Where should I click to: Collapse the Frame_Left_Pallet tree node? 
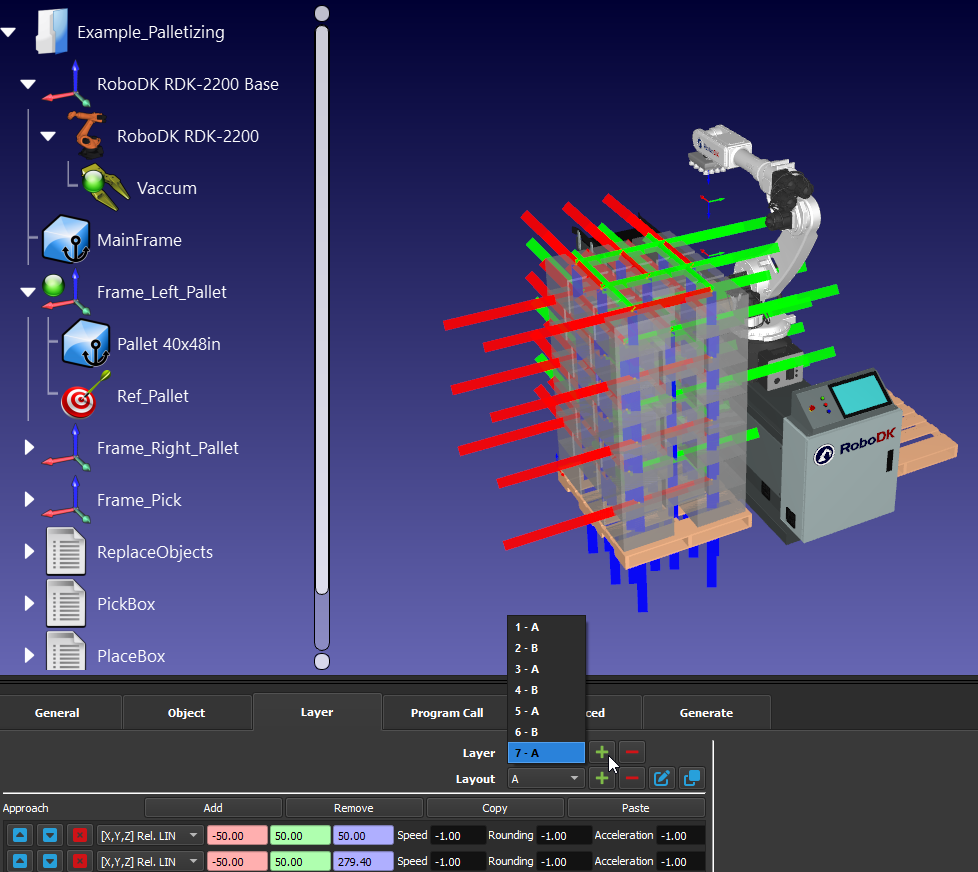pos(28,292)
